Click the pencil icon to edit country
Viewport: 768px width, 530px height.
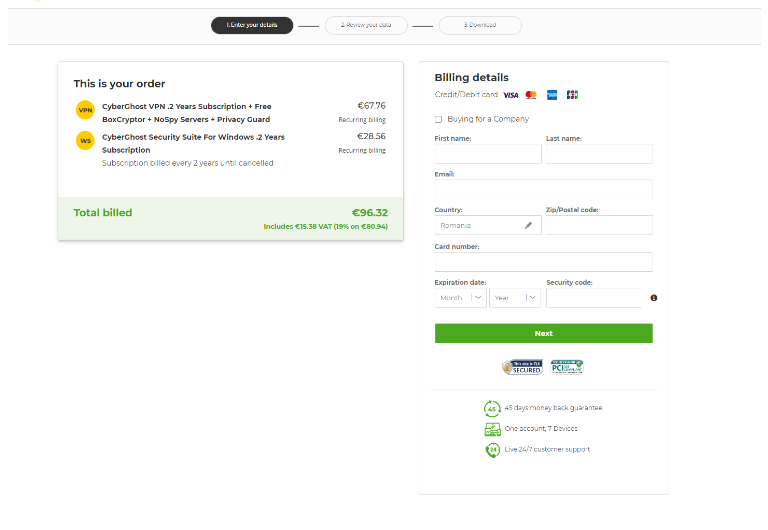tap(528, 225)
